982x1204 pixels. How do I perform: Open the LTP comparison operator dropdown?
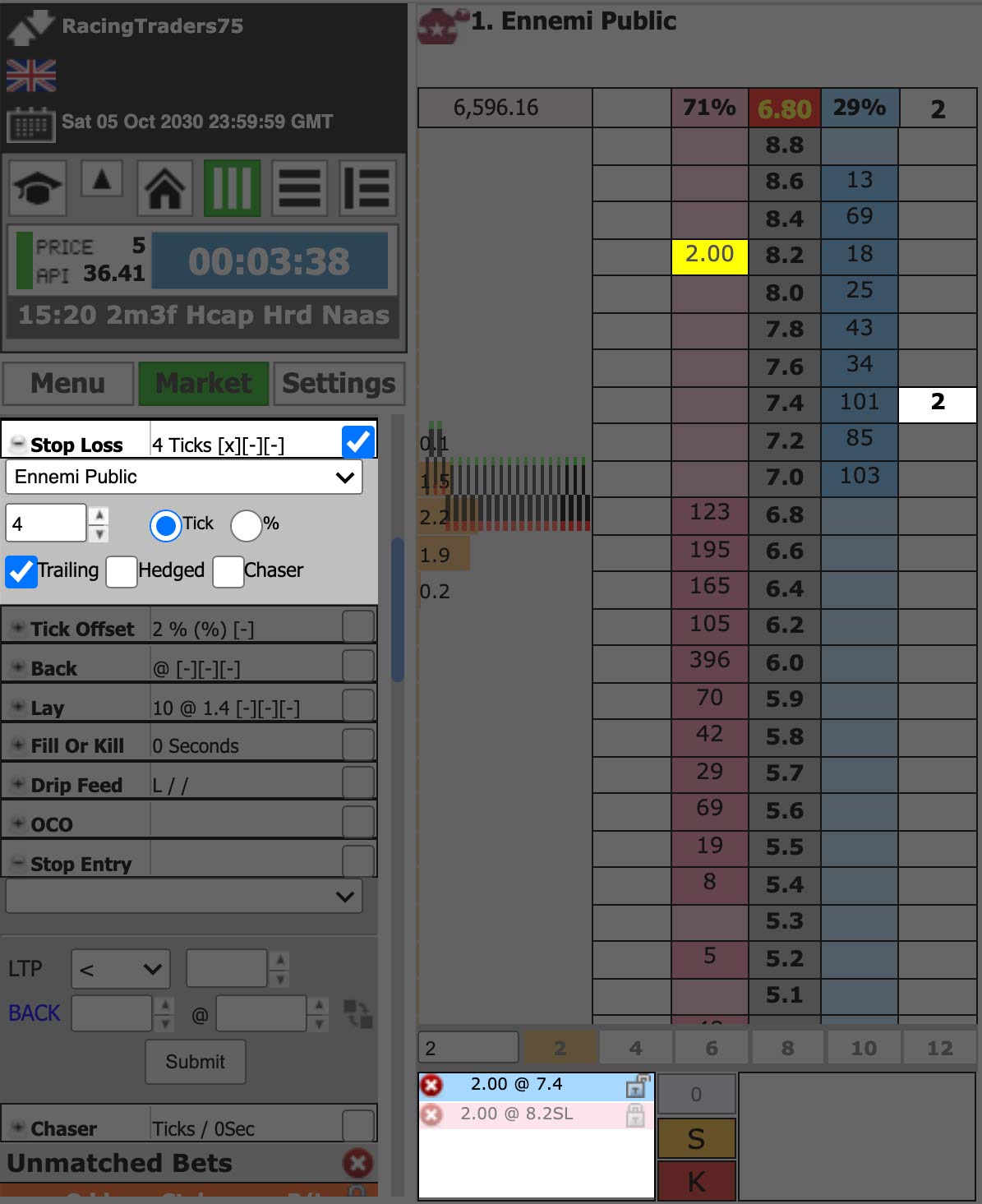[x=121, y=970]
